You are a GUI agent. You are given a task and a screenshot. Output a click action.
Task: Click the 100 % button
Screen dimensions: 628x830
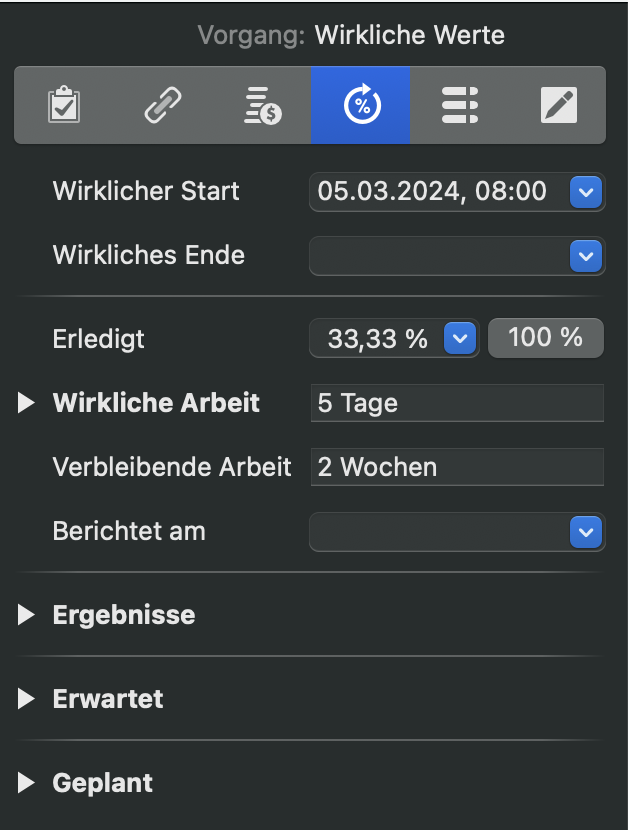545,338
